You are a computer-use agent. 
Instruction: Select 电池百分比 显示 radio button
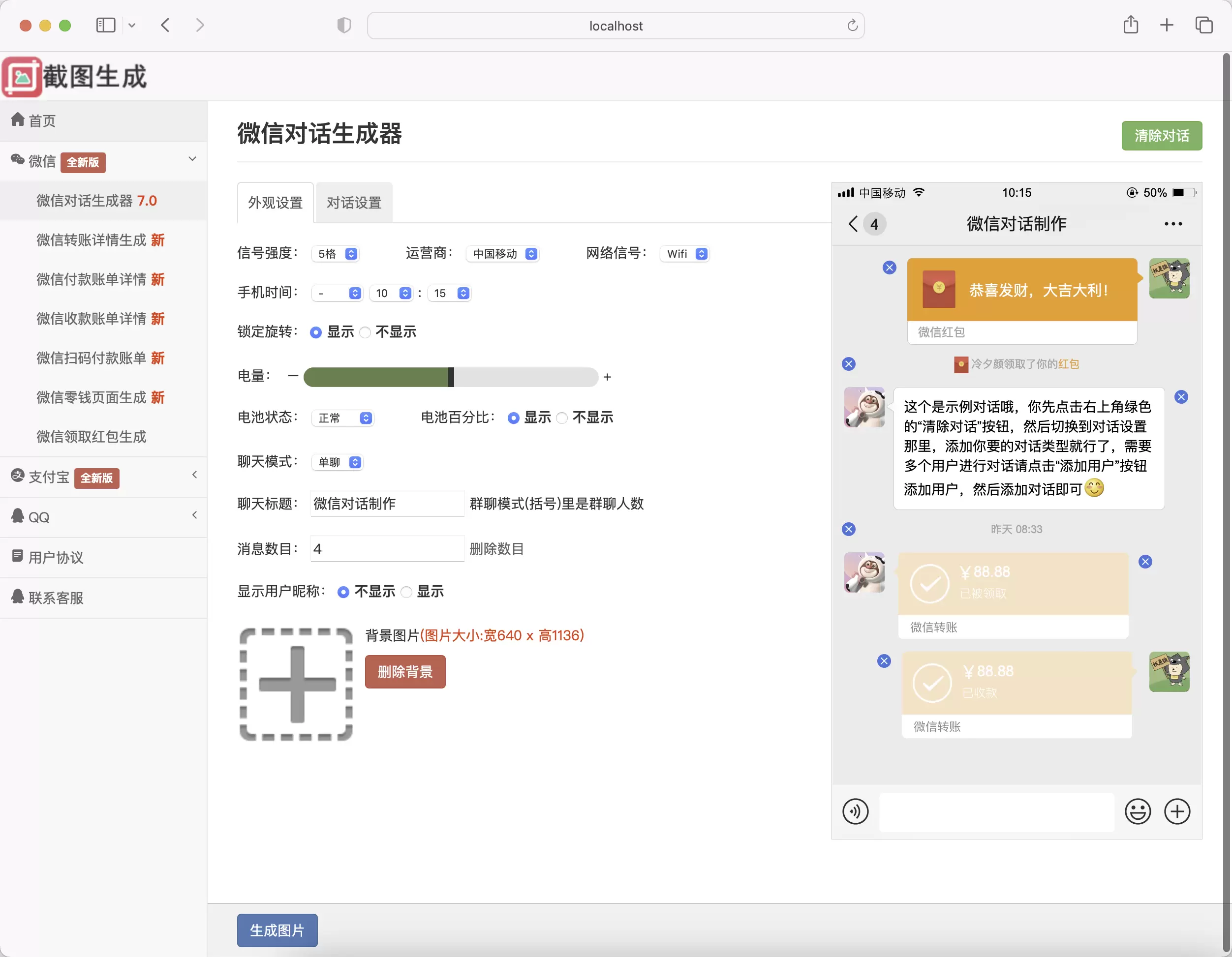[513, 418]
